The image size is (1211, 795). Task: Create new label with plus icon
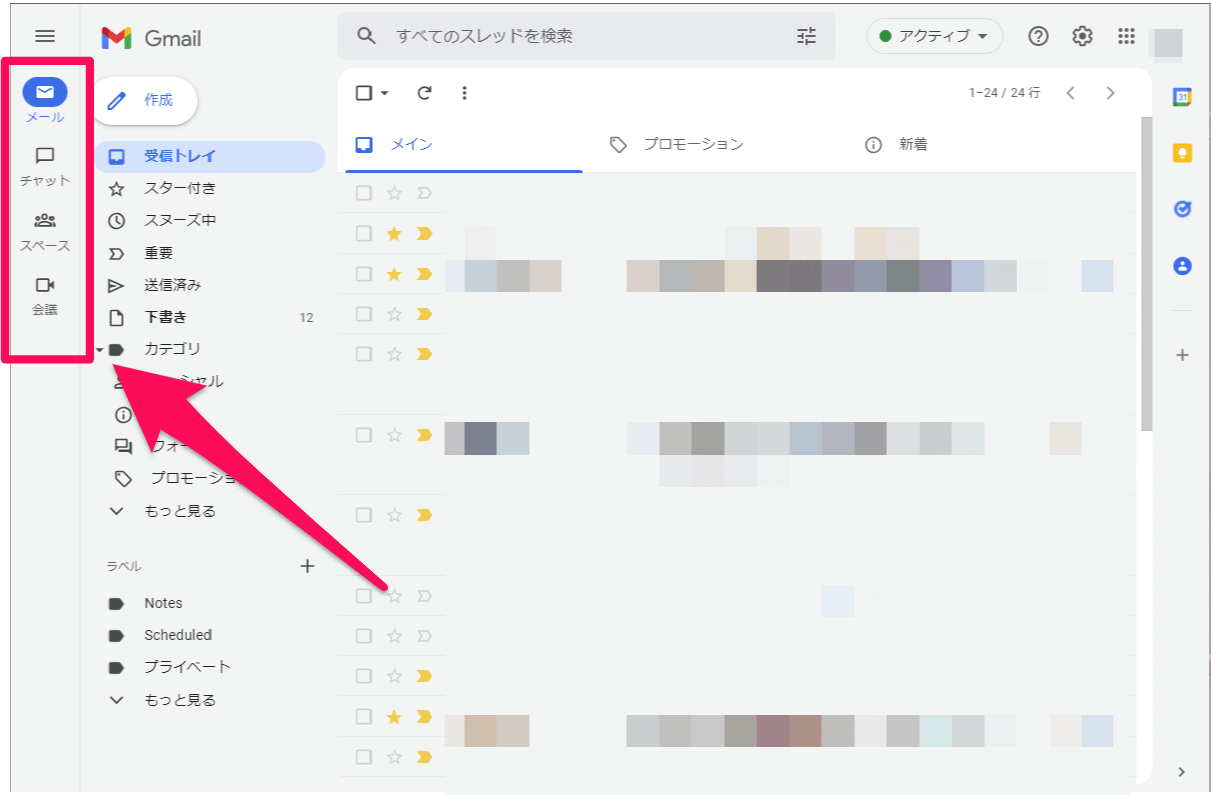pos(307,566)
